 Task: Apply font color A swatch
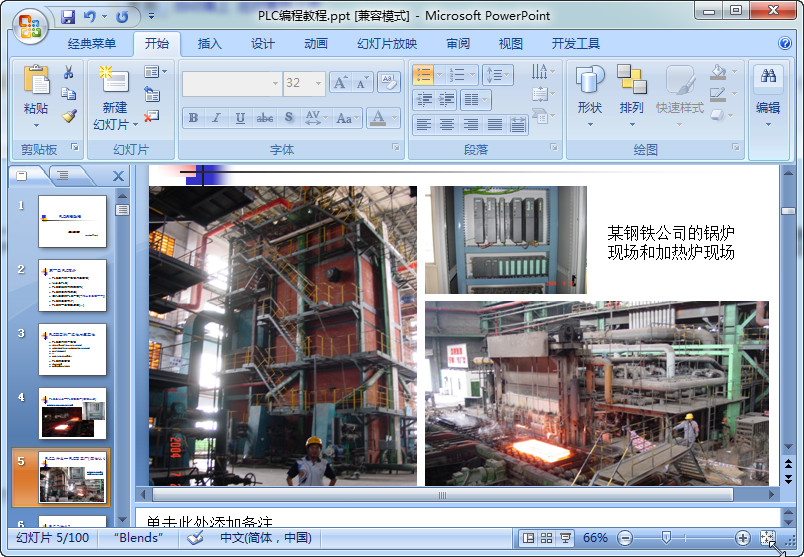(x=378, y=118)
